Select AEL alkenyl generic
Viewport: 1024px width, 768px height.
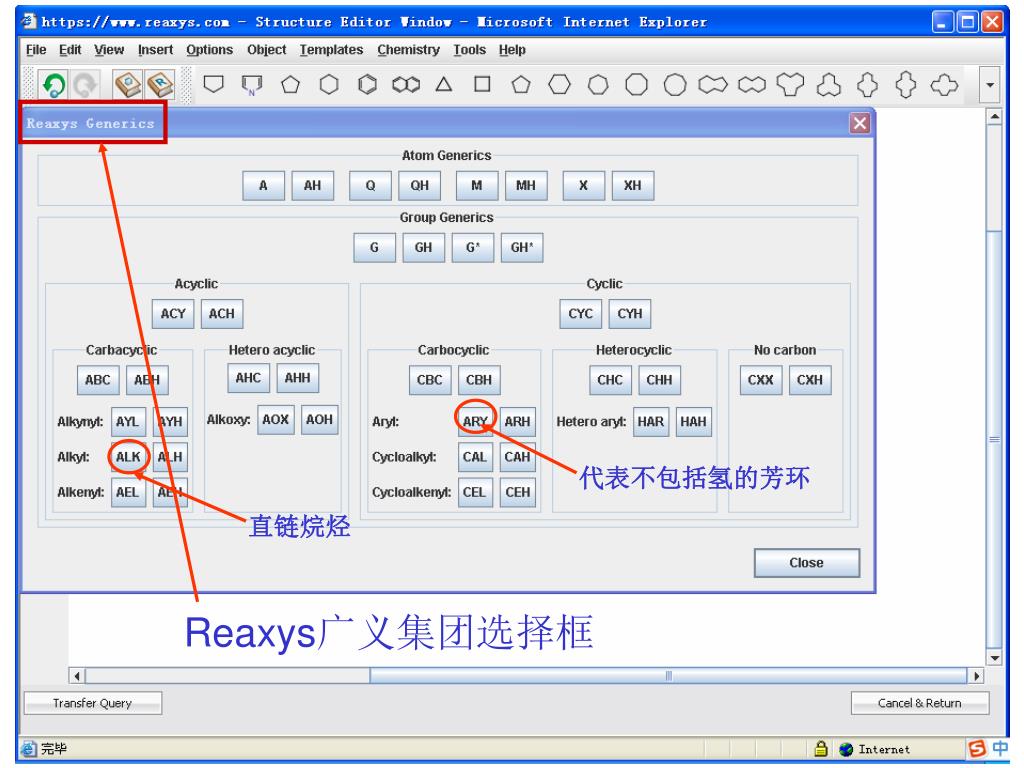click(128, 492)
